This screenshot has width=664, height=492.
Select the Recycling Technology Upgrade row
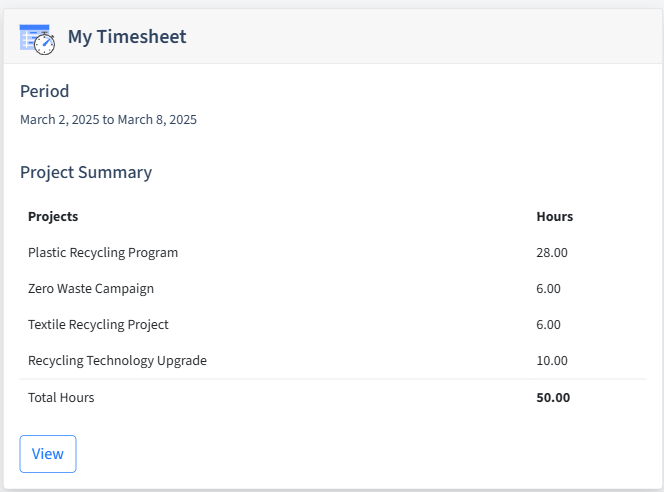click(333, 361)
